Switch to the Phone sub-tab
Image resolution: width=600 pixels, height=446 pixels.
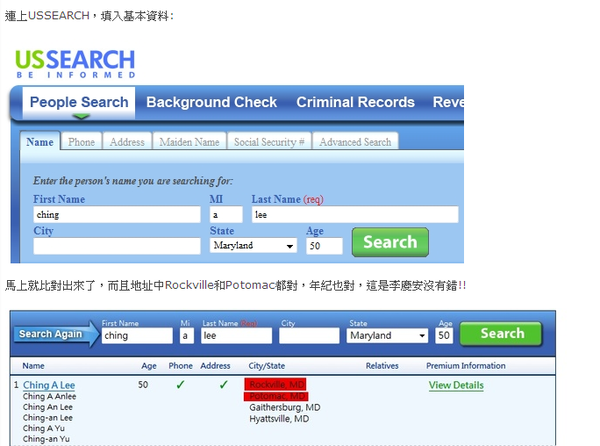81,142
